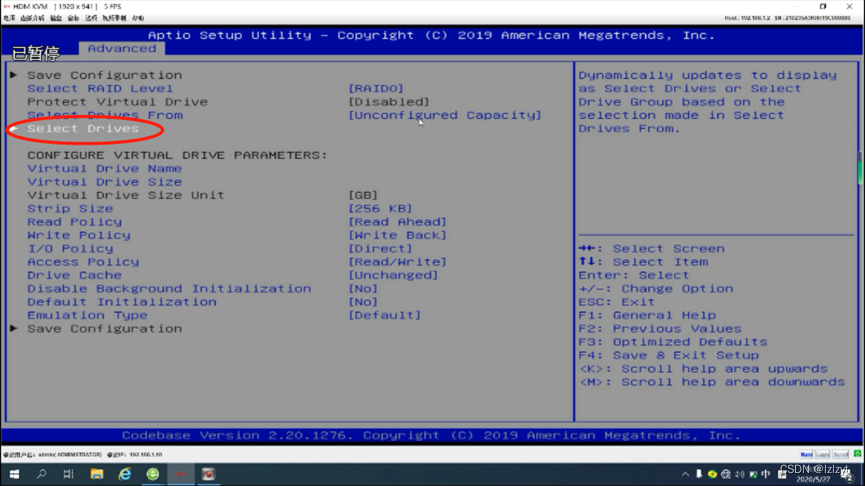Switch to the HDM KVM taskbar app
The width and height of the screenshot is (865, 486).
(181, 474)
